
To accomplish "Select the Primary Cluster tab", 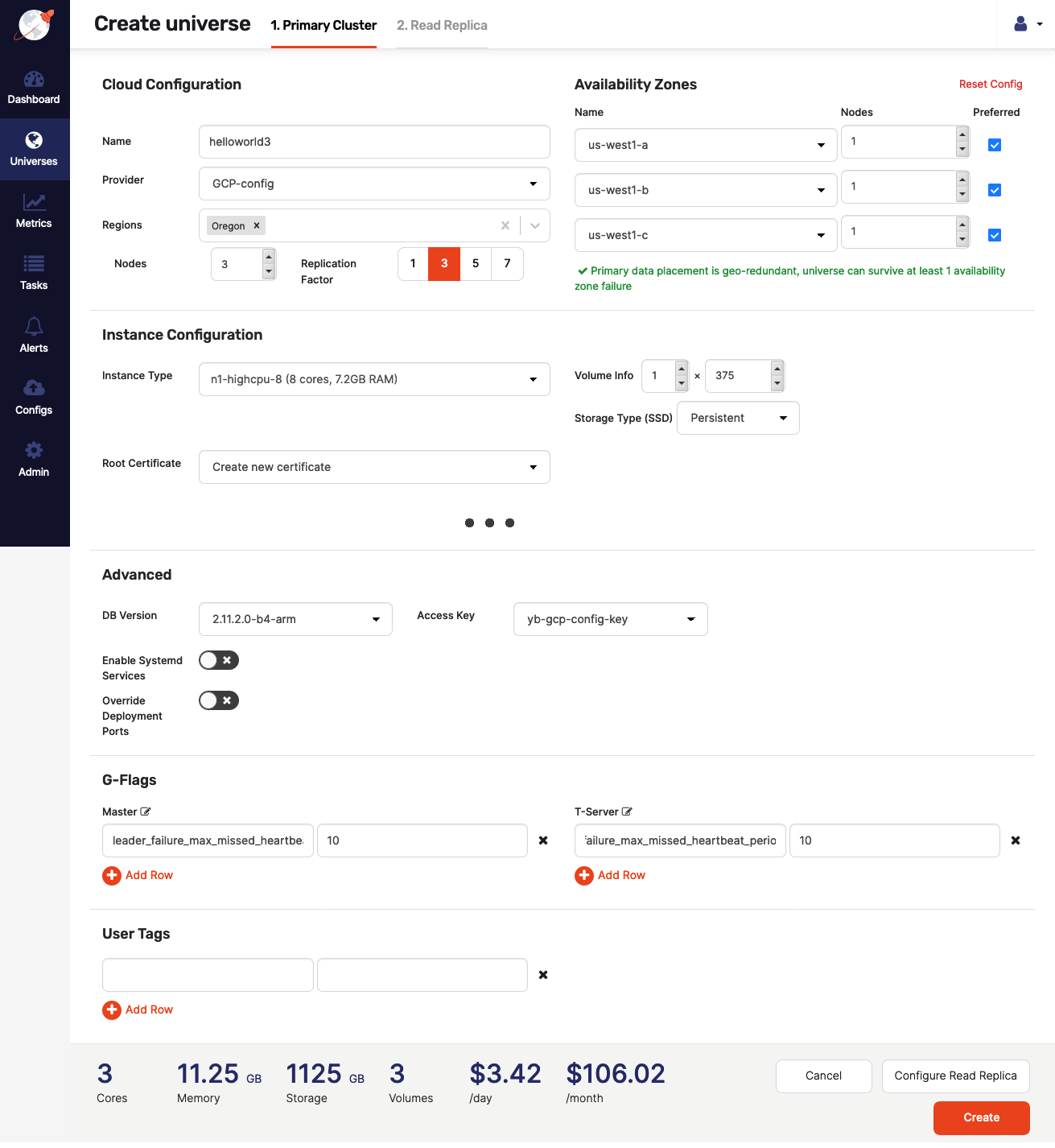I will click(324, 26).
